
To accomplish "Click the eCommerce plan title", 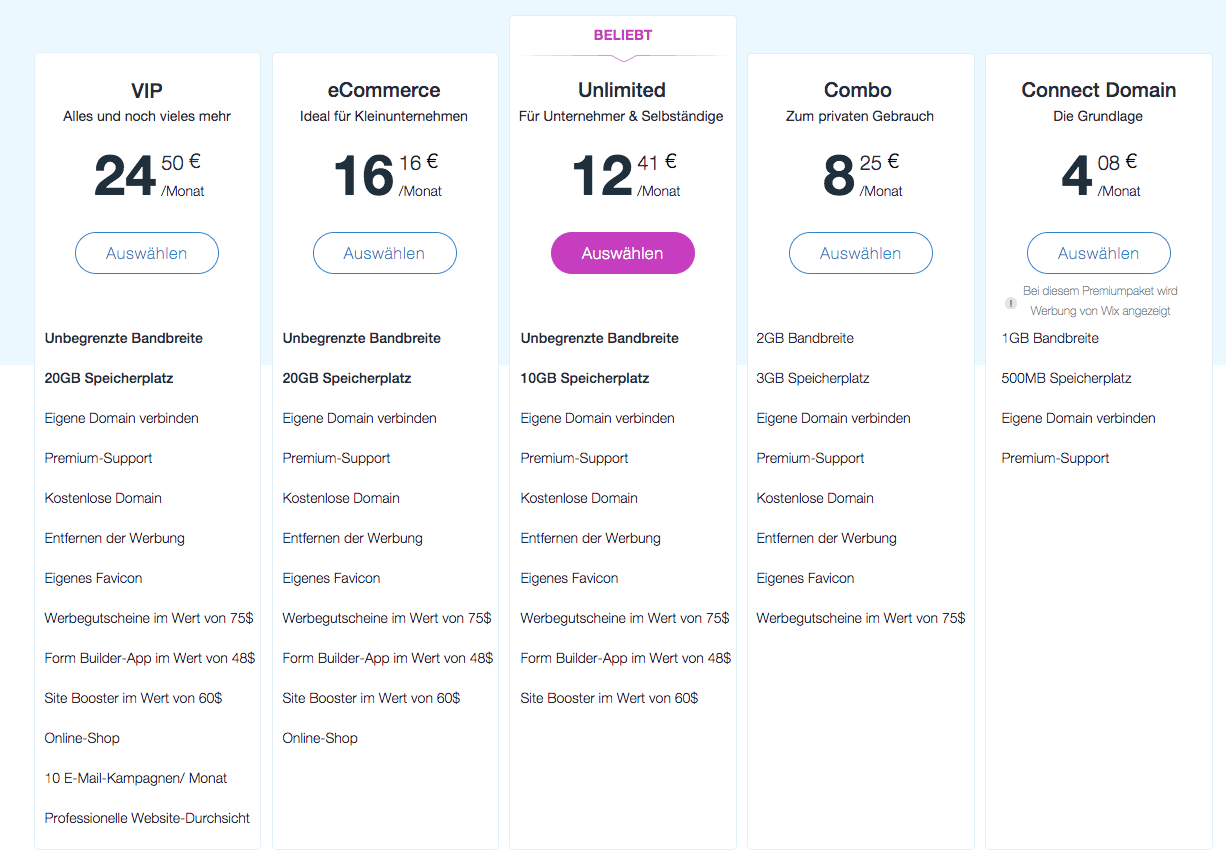I will [385, 90].
